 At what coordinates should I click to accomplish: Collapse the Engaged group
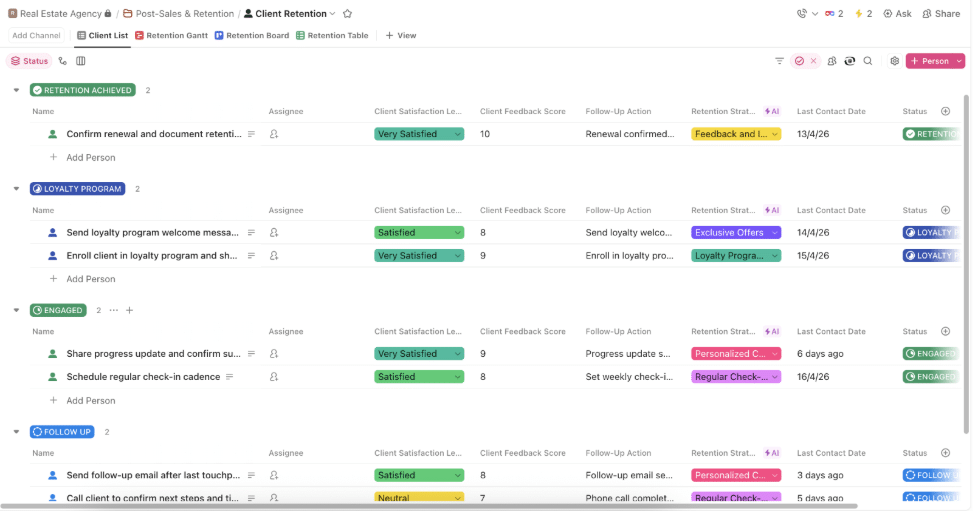tap(16, 310)
